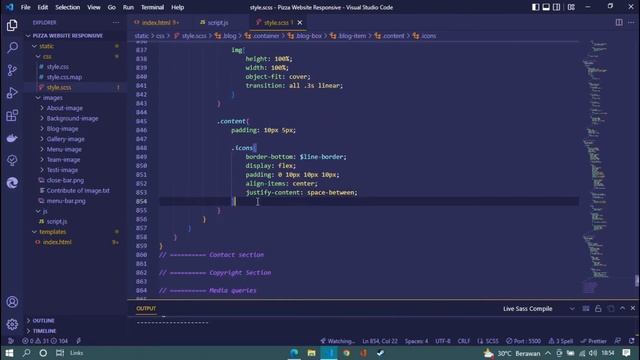The width and height of the screenshot is (640, 360).
Task: Open the Search view in the activity bar
Action: [12, 48]
